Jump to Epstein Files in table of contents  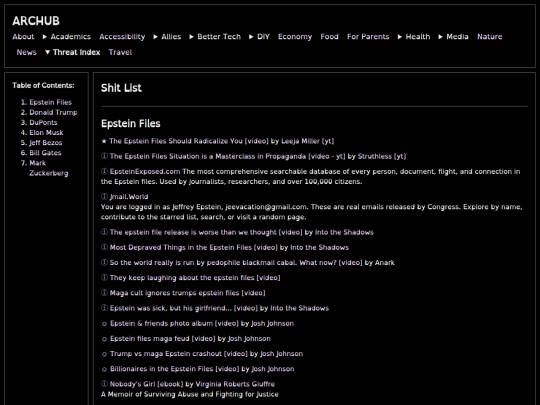(51, 102)
